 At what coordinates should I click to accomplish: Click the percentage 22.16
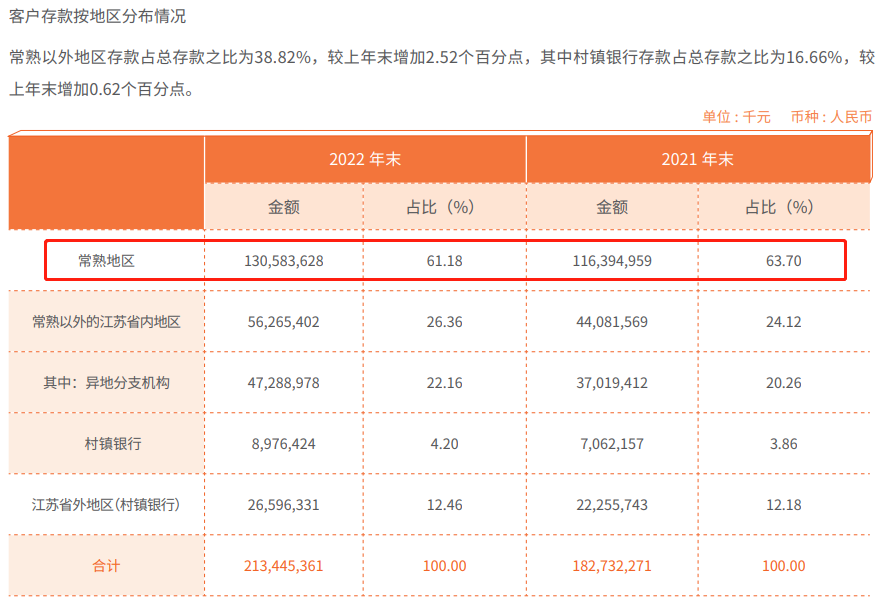pos(444,383)
